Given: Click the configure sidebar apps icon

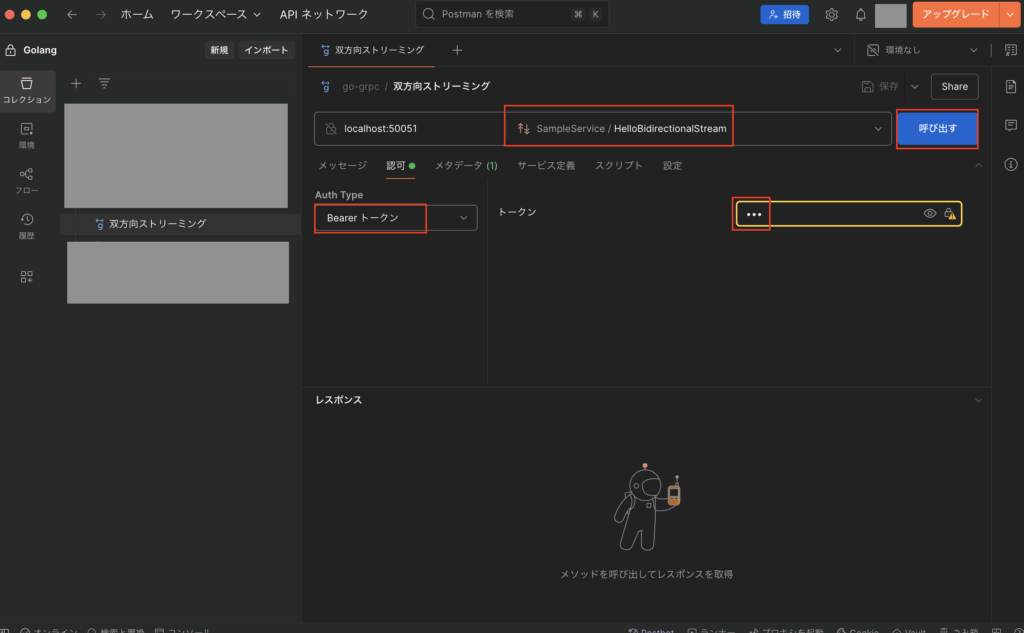Looking at the screenshot, I should tap(27, 277).
